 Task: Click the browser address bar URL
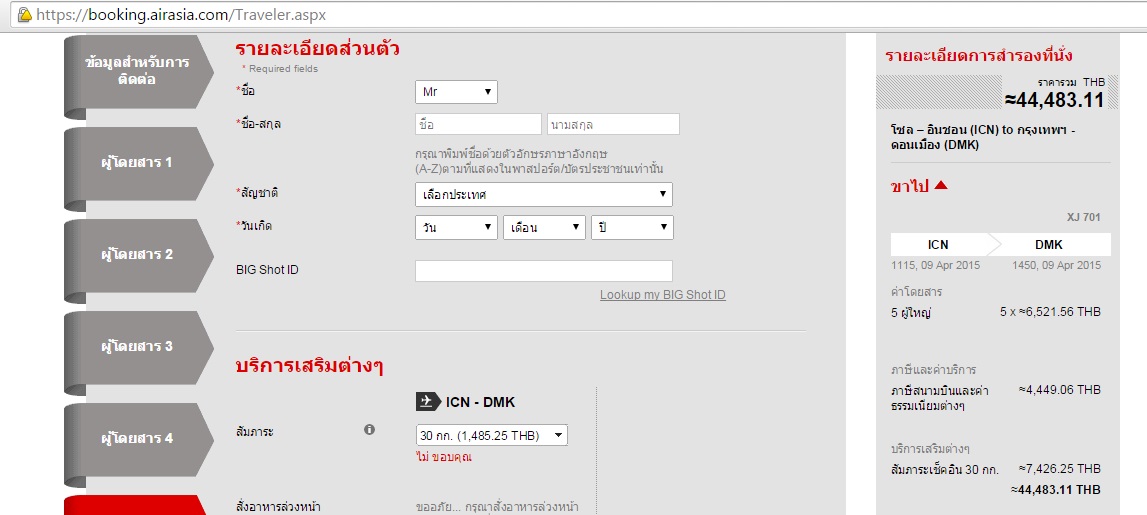pos(181,14)
